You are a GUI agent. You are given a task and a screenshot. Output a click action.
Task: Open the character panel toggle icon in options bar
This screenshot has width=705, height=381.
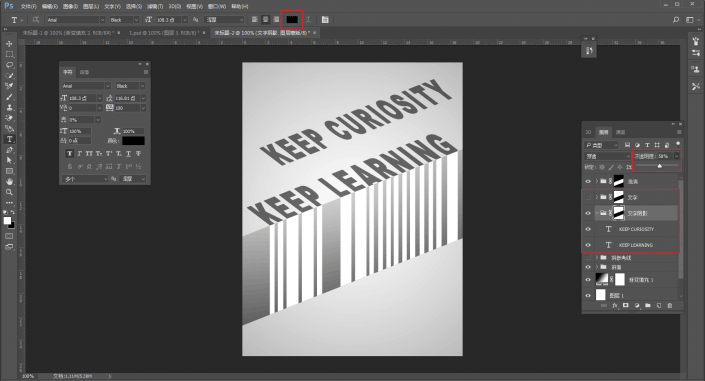pyautogui.click(x=325, y=19)
